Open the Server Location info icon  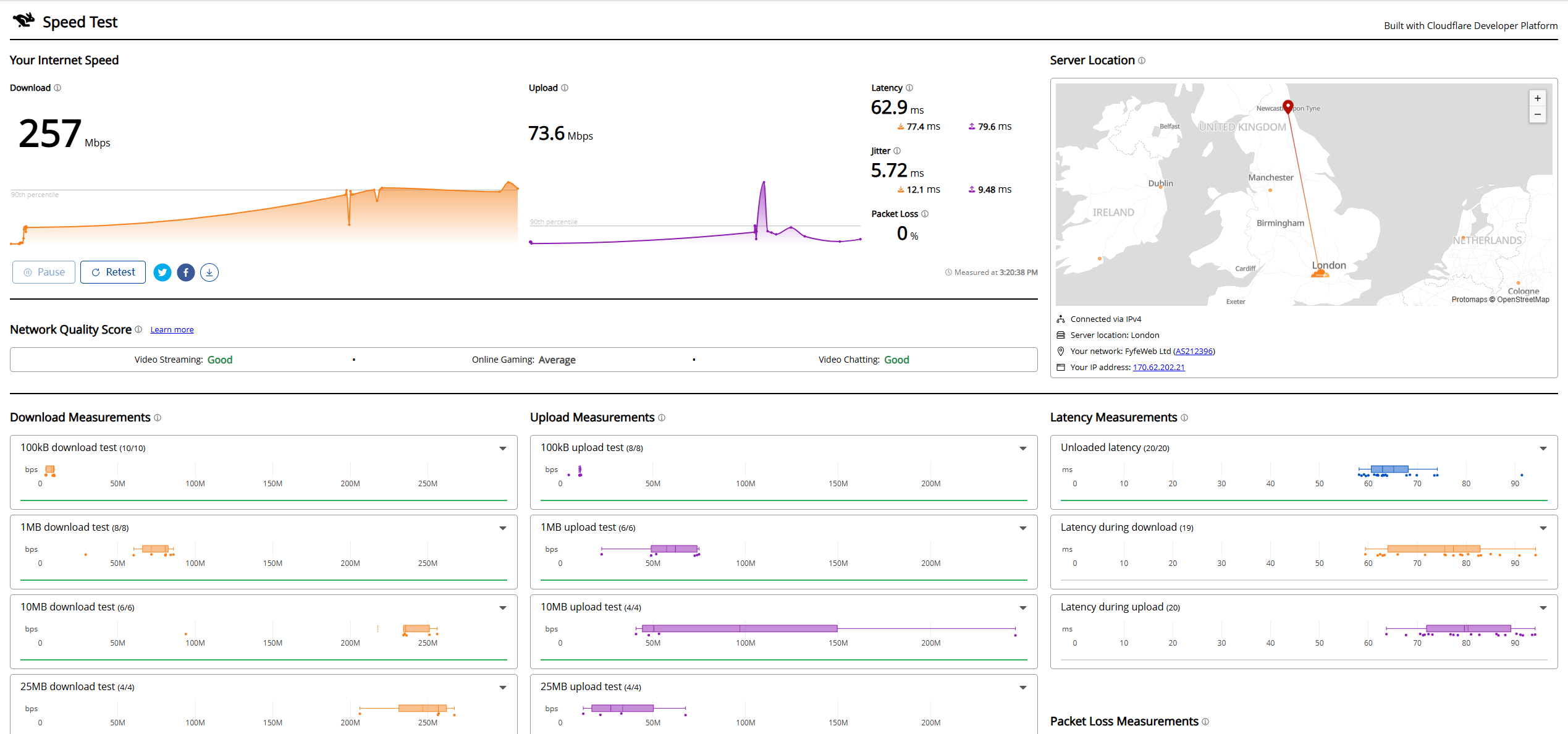click(1142, 61)
